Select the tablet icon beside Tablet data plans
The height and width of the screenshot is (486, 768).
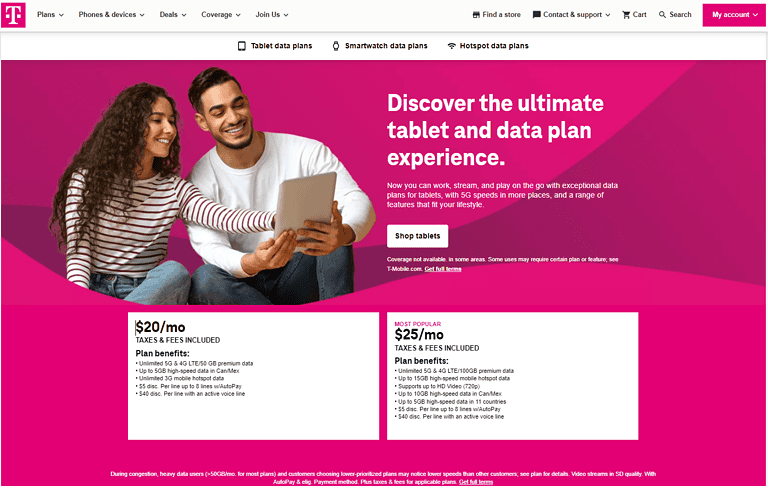[x=241, y=46]
